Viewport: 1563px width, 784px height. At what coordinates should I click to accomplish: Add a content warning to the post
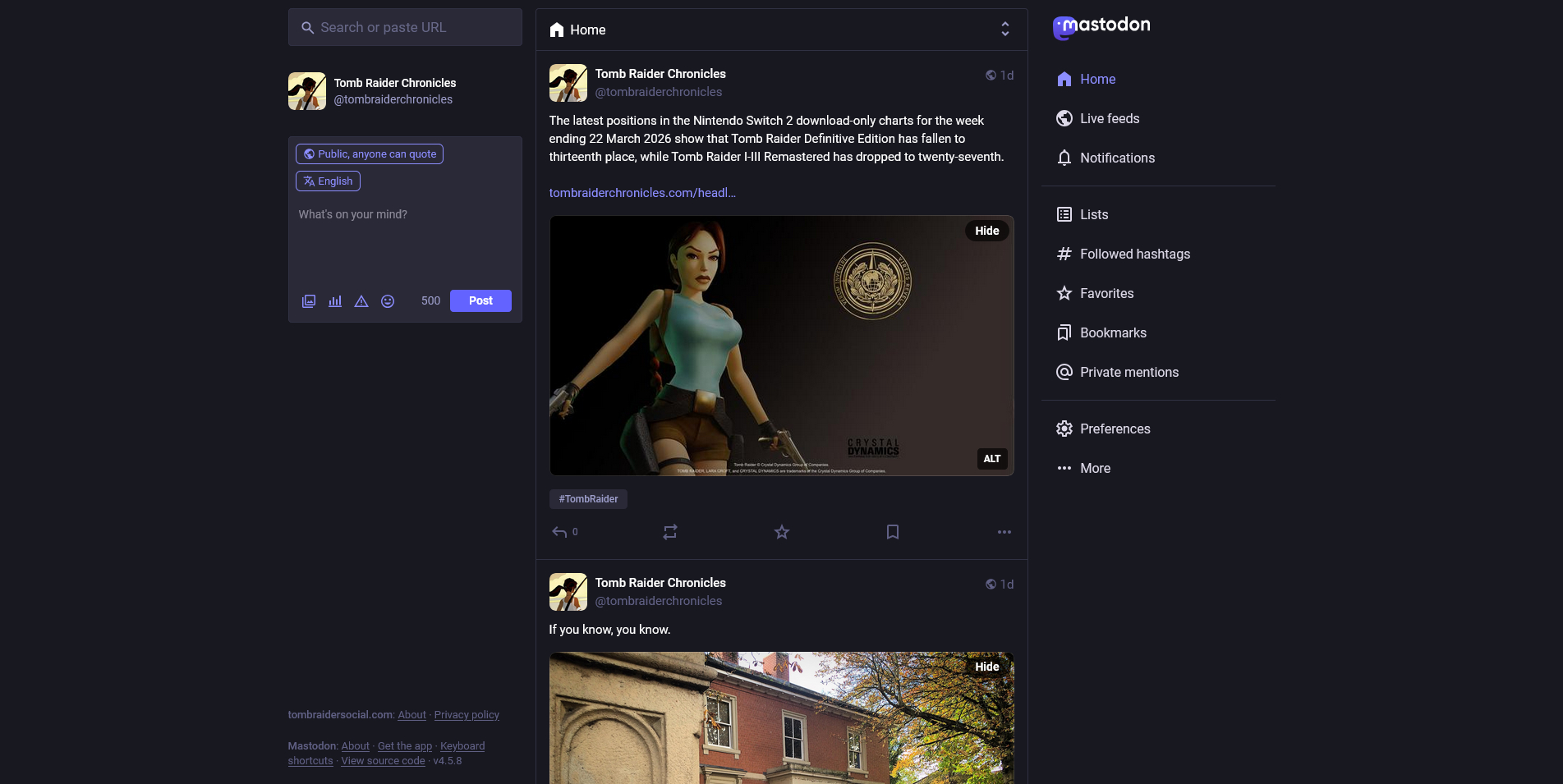pyautogui.click(x=361, y=301)
